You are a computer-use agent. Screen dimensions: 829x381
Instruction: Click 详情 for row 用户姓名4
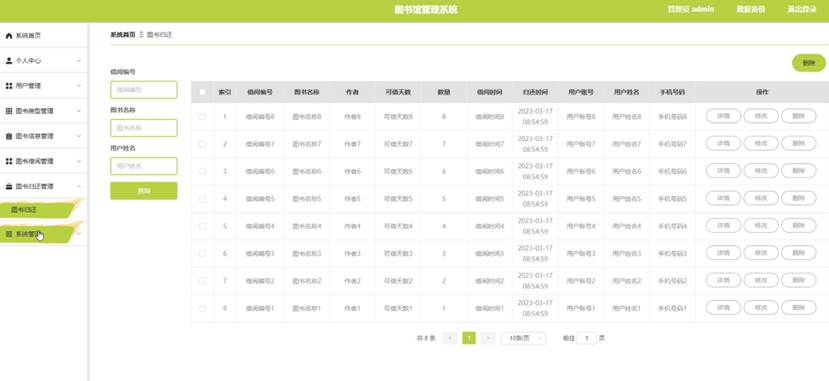723,226
